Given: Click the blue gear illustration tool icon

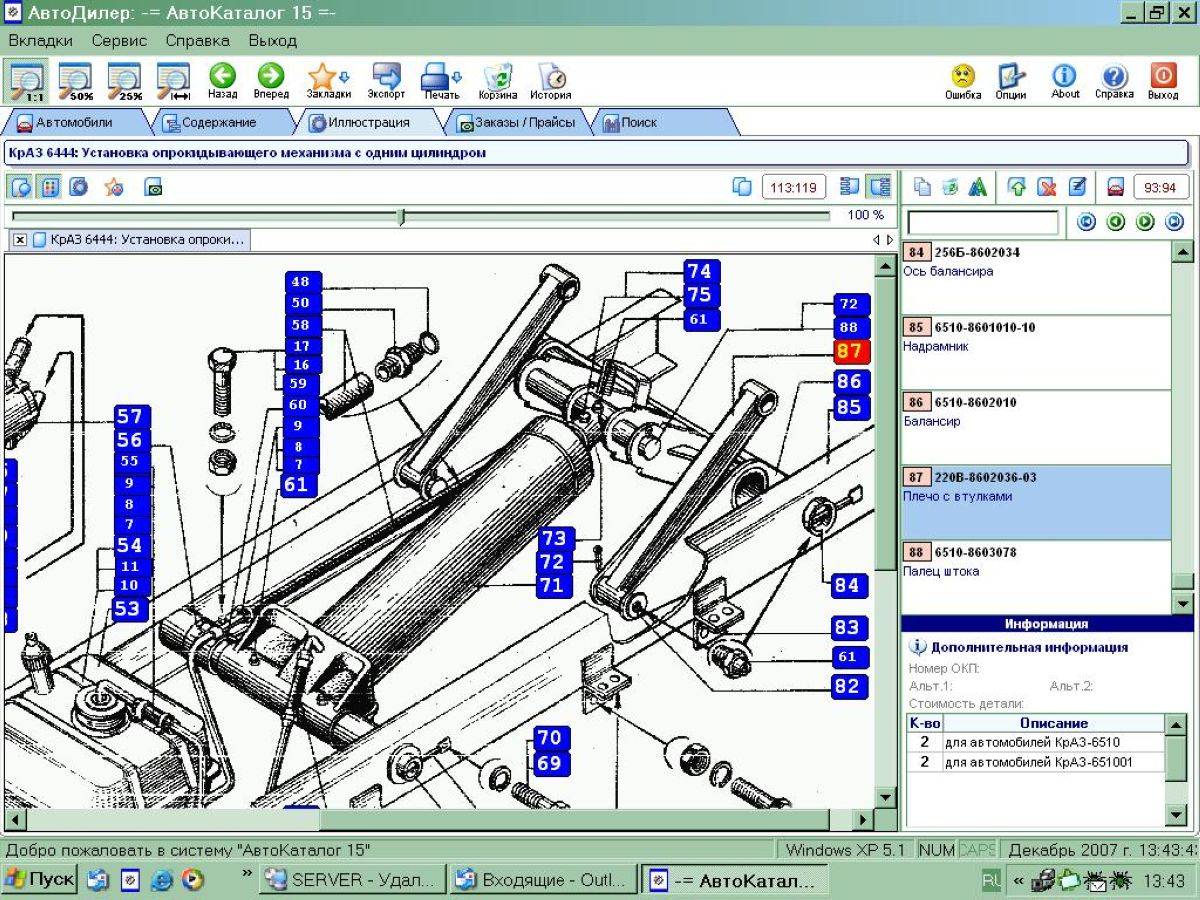Looking at the screenshot, I should [x=78, y=187].
